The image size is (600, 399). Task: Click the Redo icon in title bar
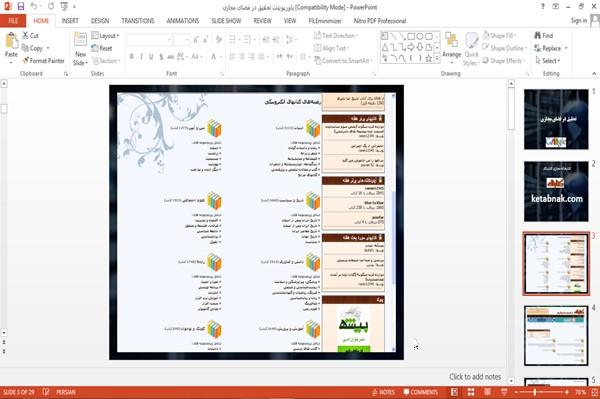pos(51,7)
